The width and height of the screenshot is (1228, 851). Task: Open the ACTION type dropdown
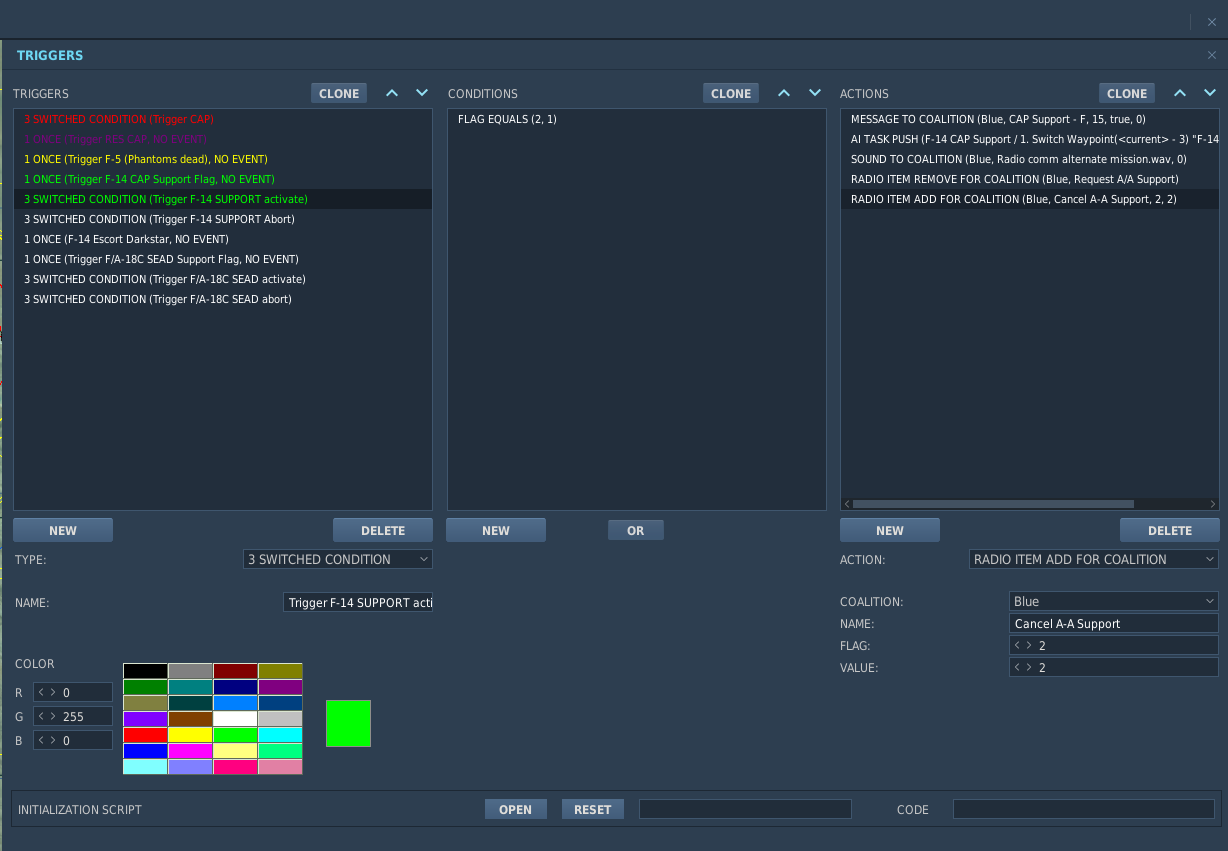1094,559
